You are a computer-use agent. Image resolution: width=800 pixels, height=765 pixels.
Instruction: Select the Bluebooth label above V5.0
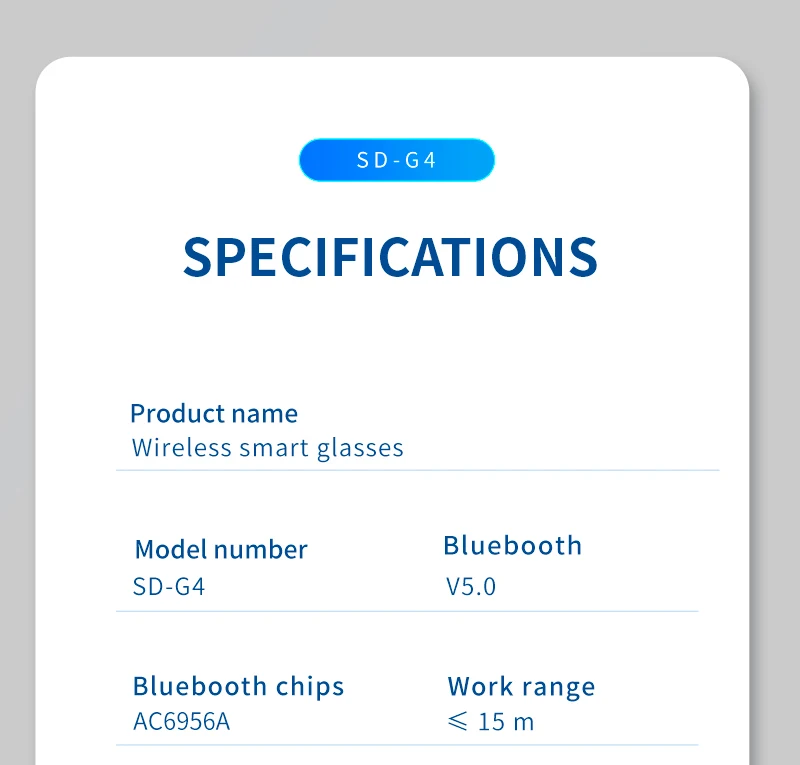pos(512,545)
